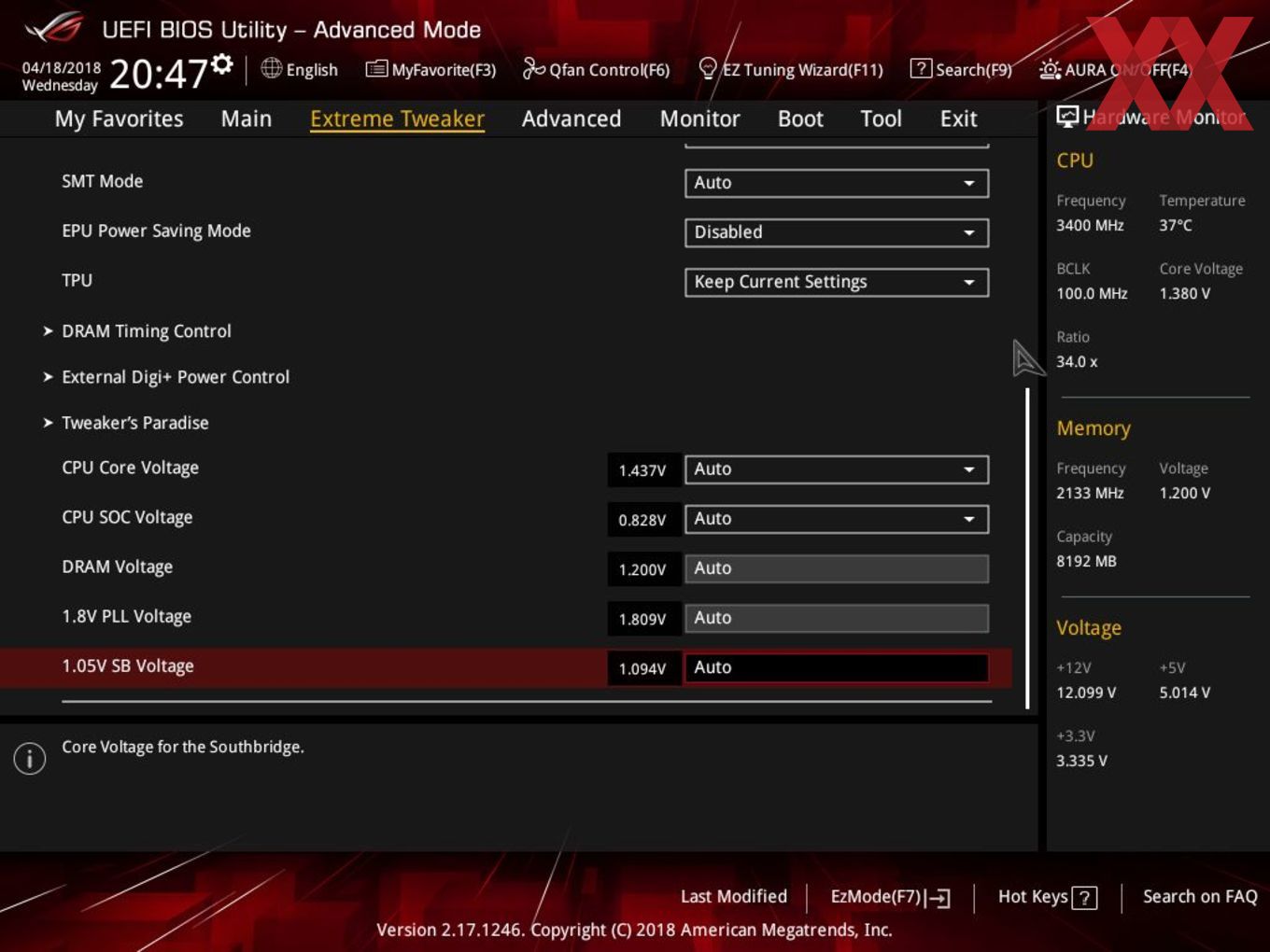Open the Boot tab
Image resolution: width=1270 pixels, height=952 pixels.
tap(800, 119)
